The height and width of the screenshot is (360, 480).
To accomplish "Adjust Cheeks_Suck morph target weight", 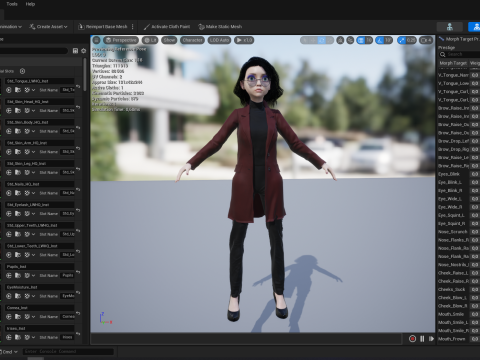I will [x=475, y=289].
